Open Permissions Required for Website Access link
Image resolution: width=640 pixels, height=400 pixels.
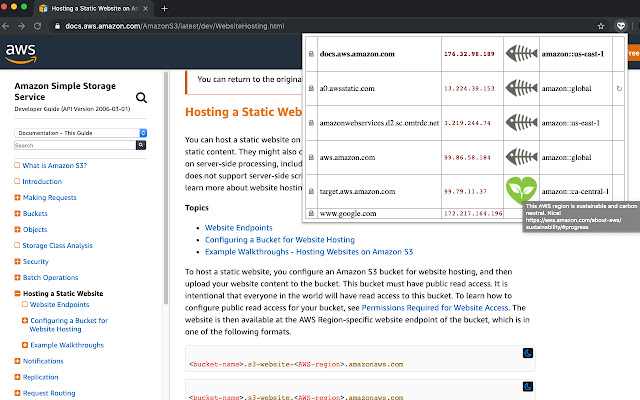click(x=435, y=308)
